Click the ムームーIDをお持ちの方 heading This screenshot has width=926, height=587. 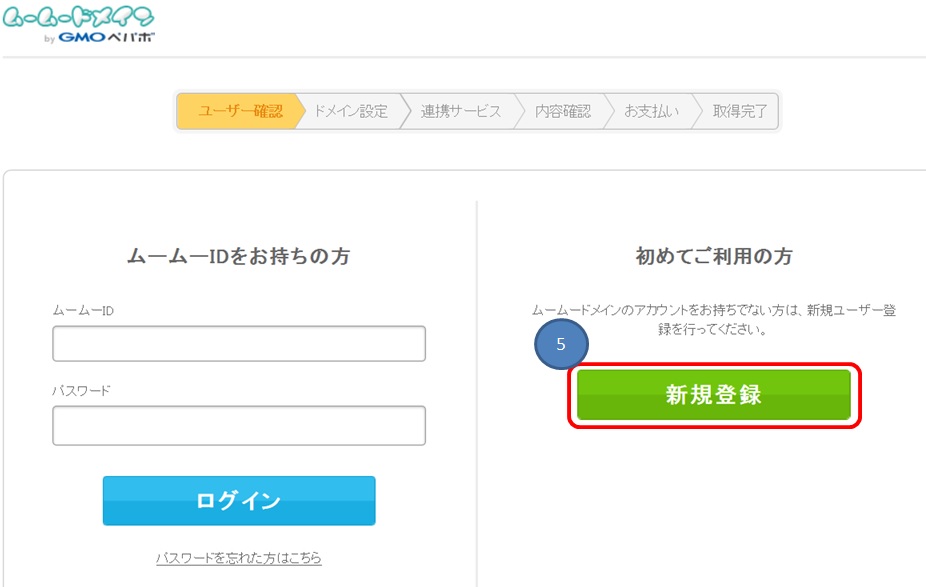click(x=238, y=257)
